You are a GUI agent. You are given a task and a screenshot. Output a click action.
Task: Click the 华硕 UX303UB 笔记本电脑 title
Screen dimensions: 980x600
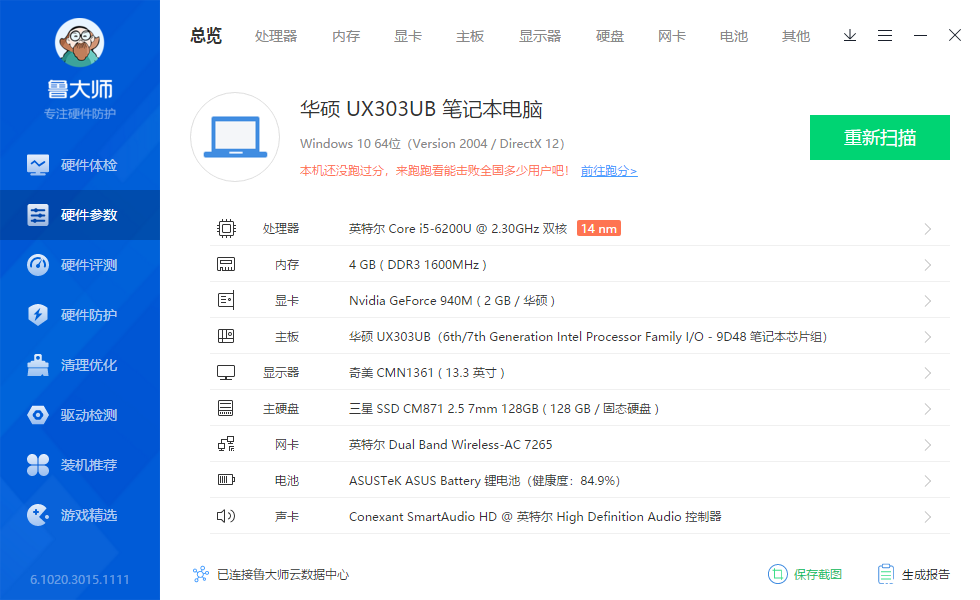click(421, 109)
